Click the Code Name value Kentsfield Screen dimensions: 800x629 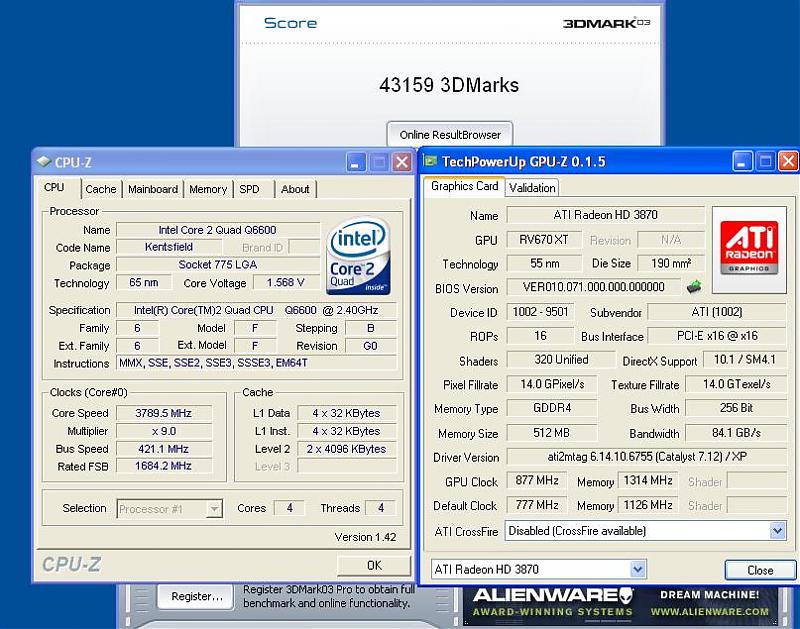pos(169,247)
